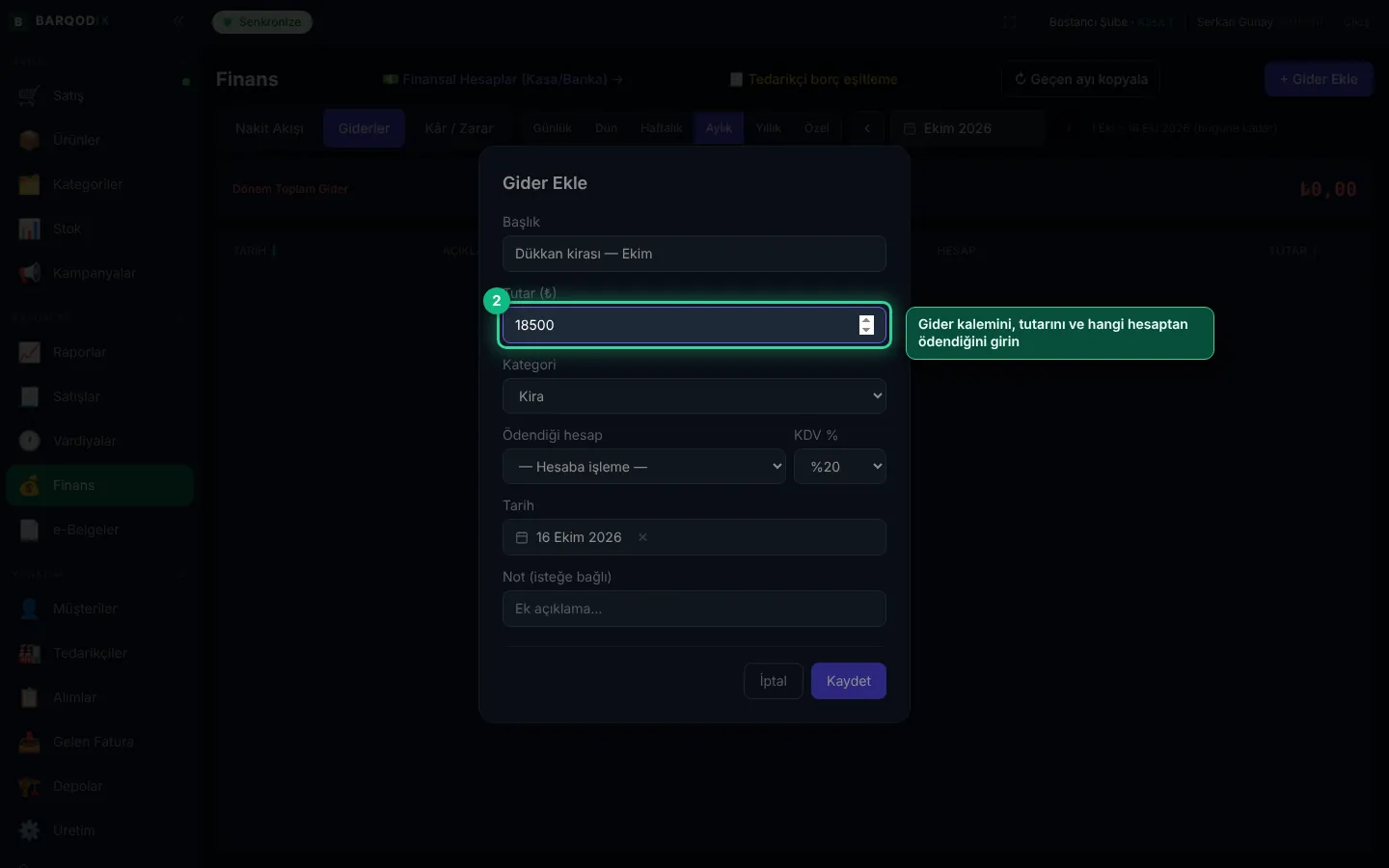Click the İptal button

(774, 681)
